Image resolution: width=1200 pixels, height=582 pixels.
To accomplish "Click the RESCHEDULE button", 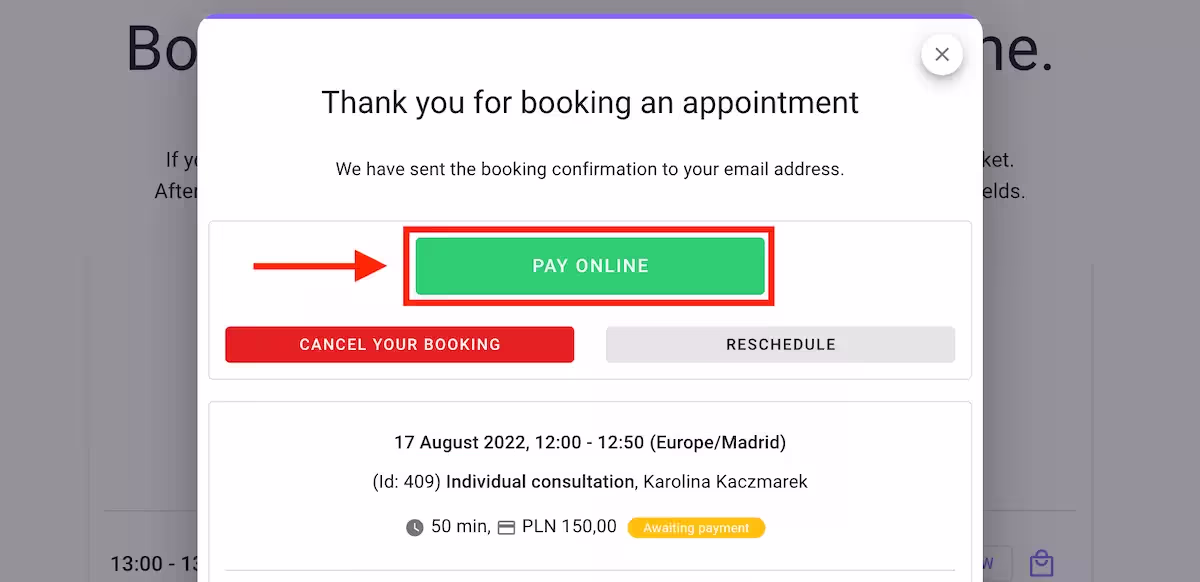I will coord(780,344).
